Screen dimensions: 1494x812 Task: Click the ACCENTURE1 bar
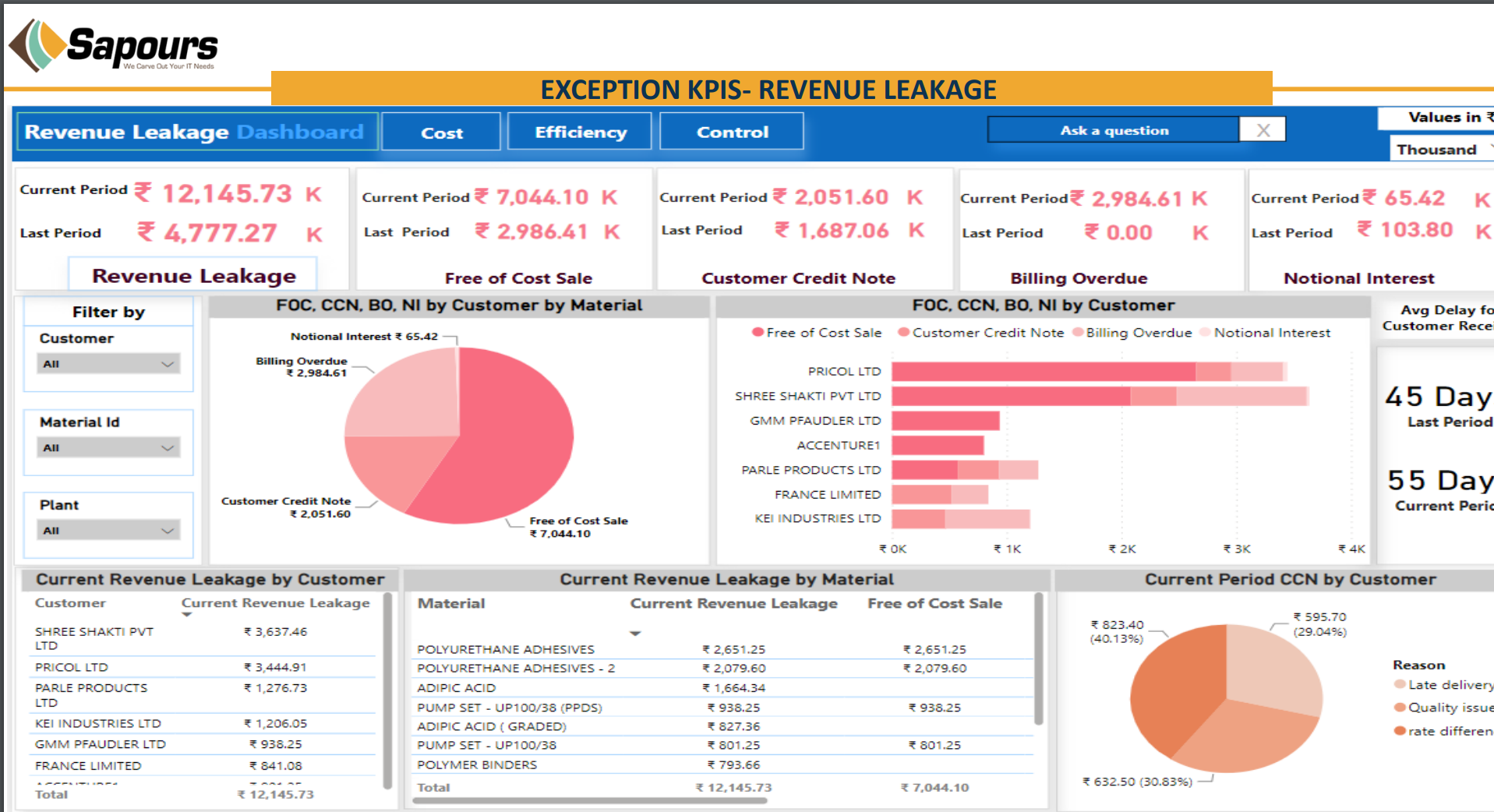point(938,445)
